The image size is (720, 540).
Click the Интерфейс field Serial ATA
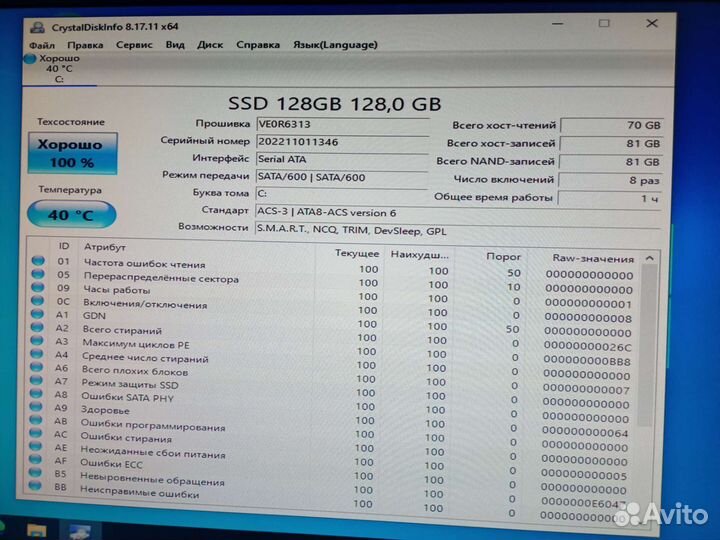342,159
